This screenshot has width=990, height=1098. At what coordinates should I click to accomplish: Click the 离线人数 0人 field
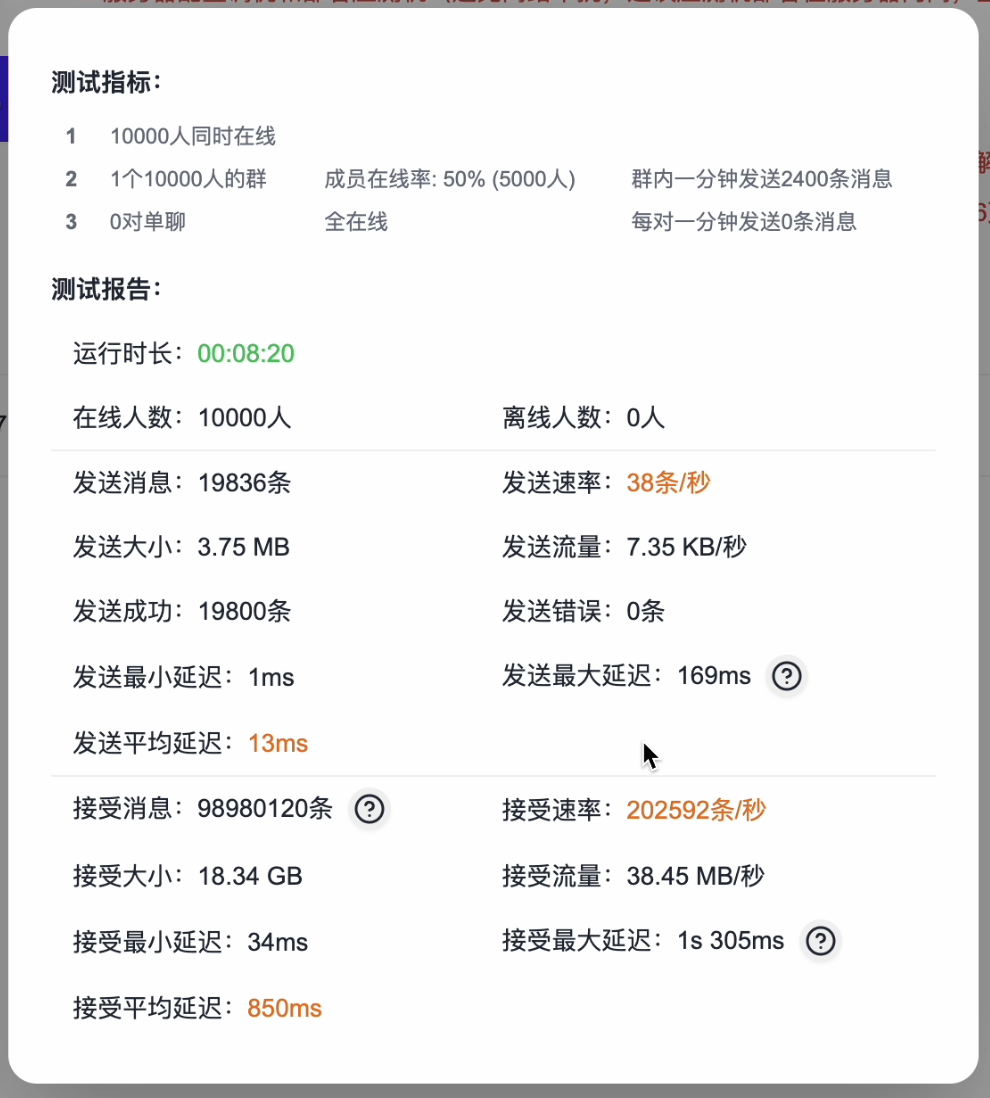pos(575,417)
